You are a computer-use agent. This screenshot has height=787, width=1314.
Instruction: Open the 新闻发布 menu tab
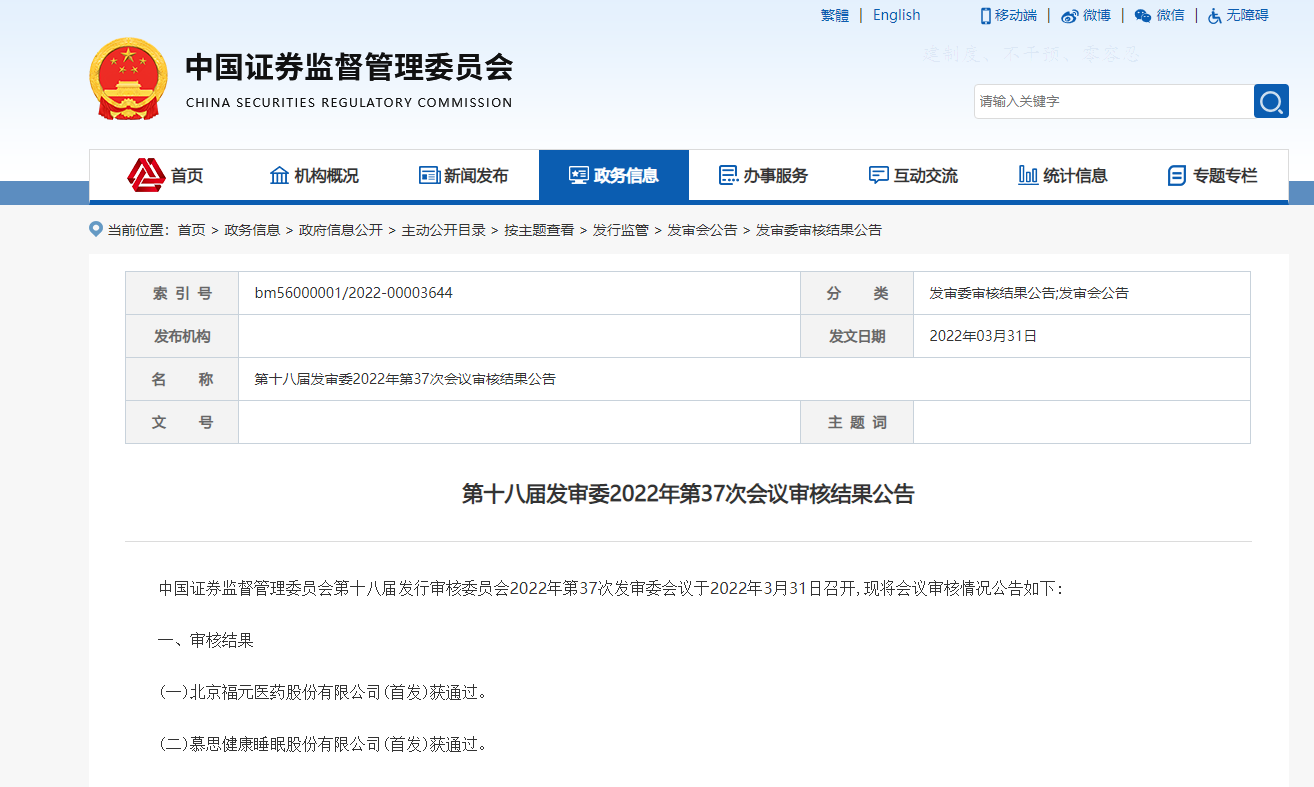464,175
